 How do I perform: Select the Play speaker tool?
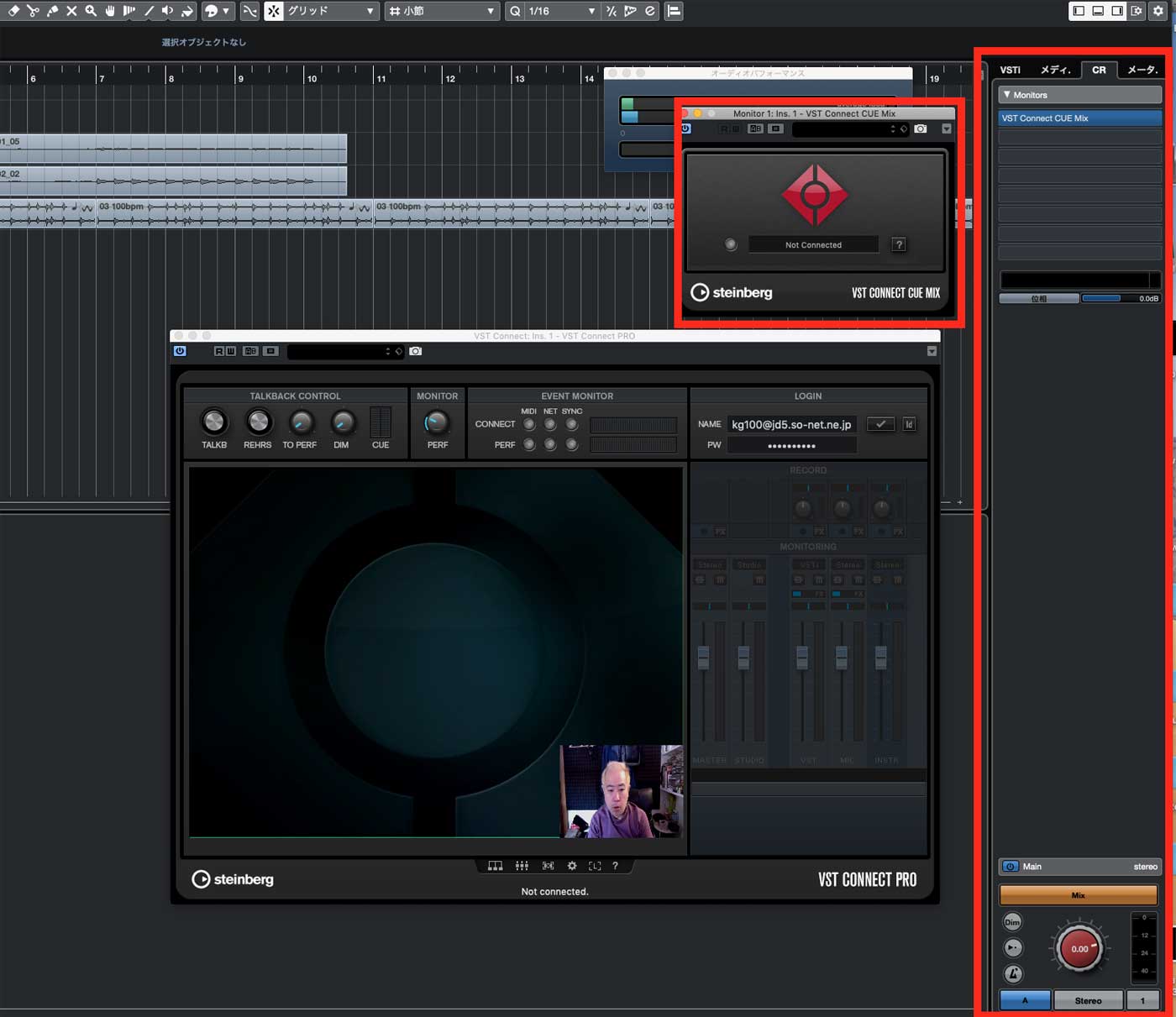[x=168, y=11]
